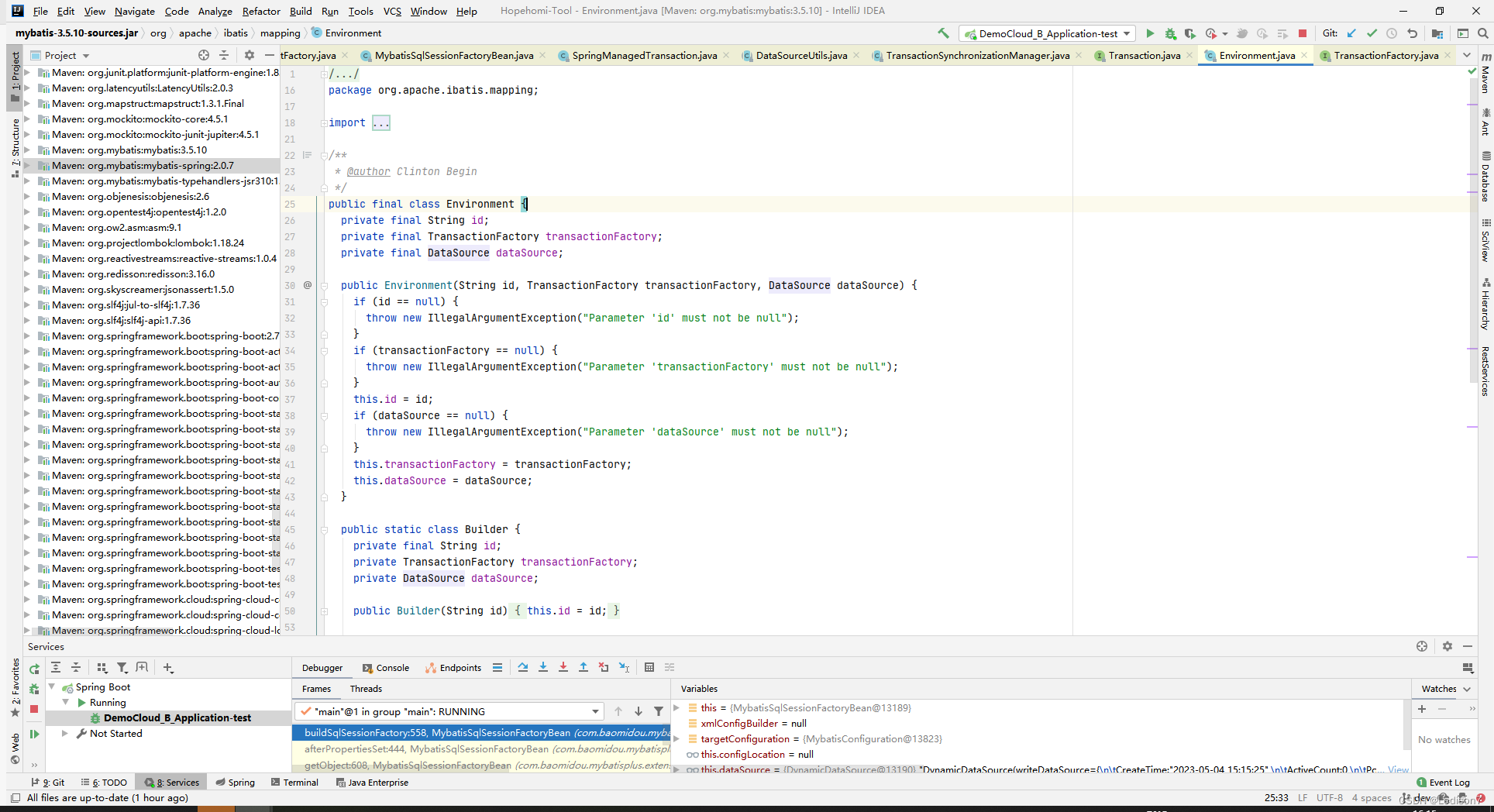Toggle the Maven tool window

click(x=1485, y=74)
